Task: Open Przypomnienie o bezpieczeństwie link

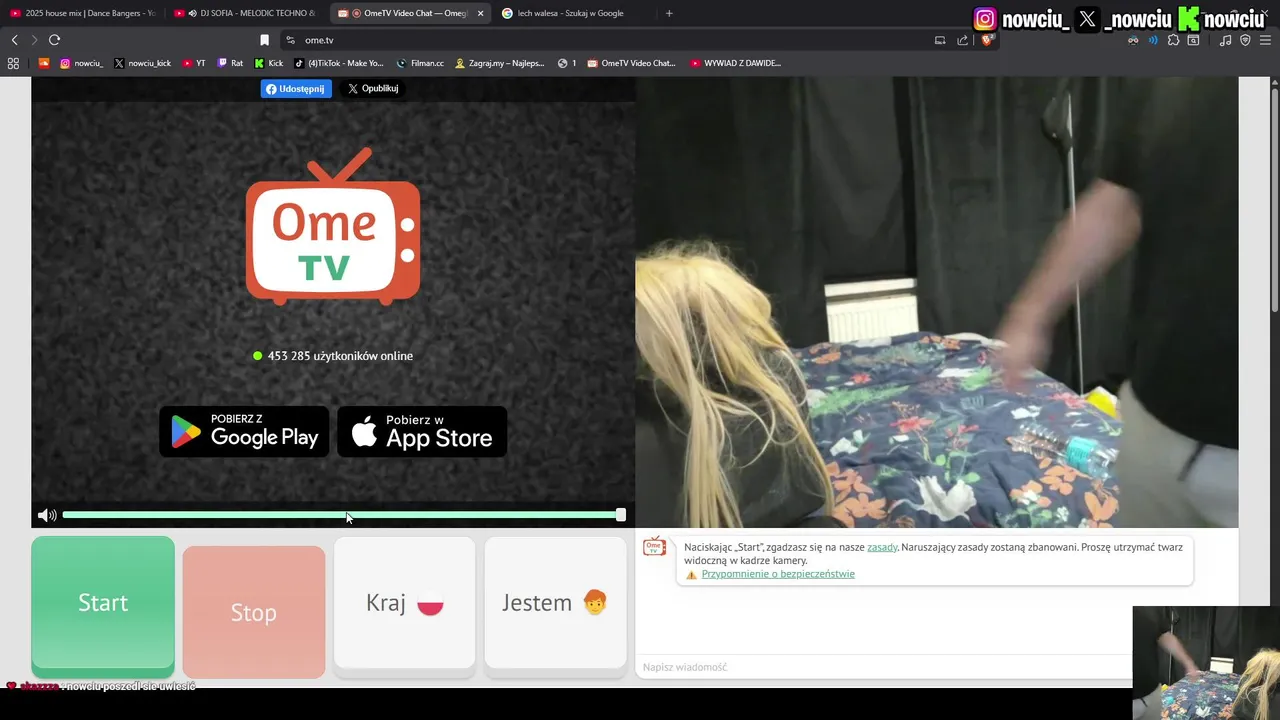Action: pos(778,574)
